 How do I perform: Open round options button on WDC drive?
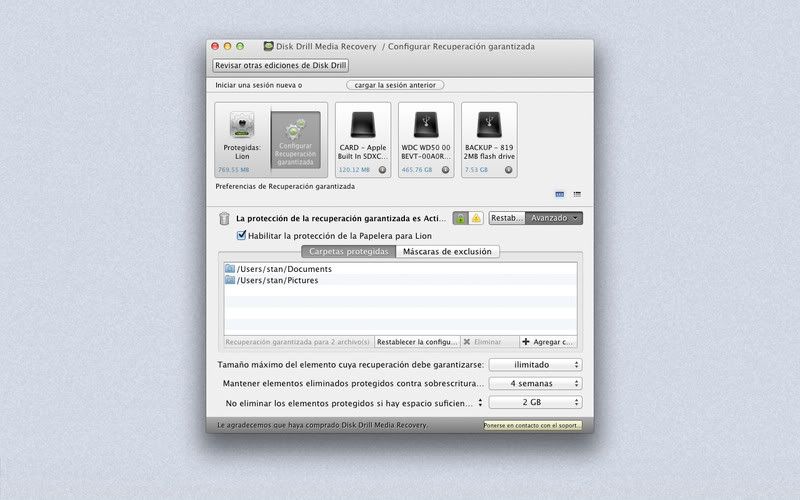click(445, 170)
